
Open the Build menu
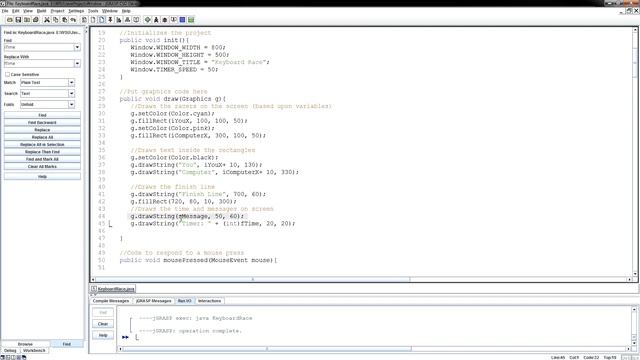click(42, 11)
